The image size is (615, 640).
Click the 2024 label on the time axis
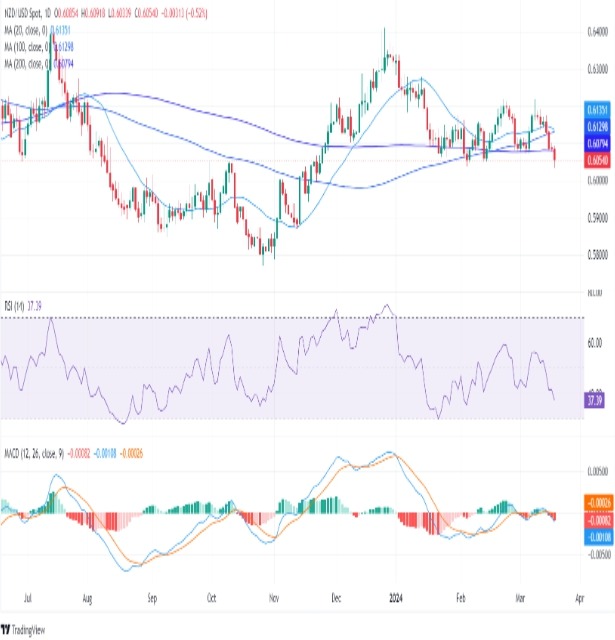click(x=399, y=592)
